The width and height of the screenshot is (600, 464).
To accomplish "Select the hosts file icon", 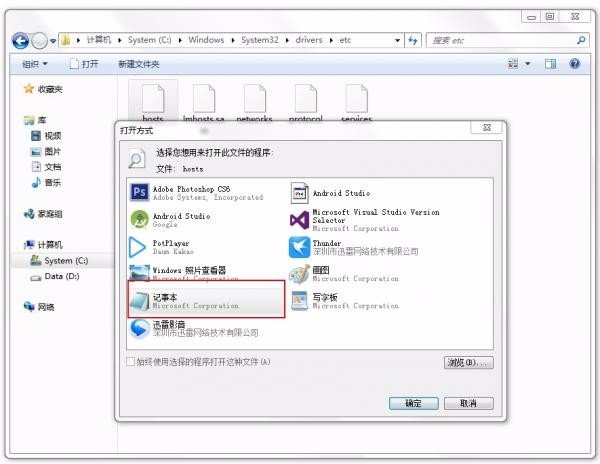I will 153,99.
